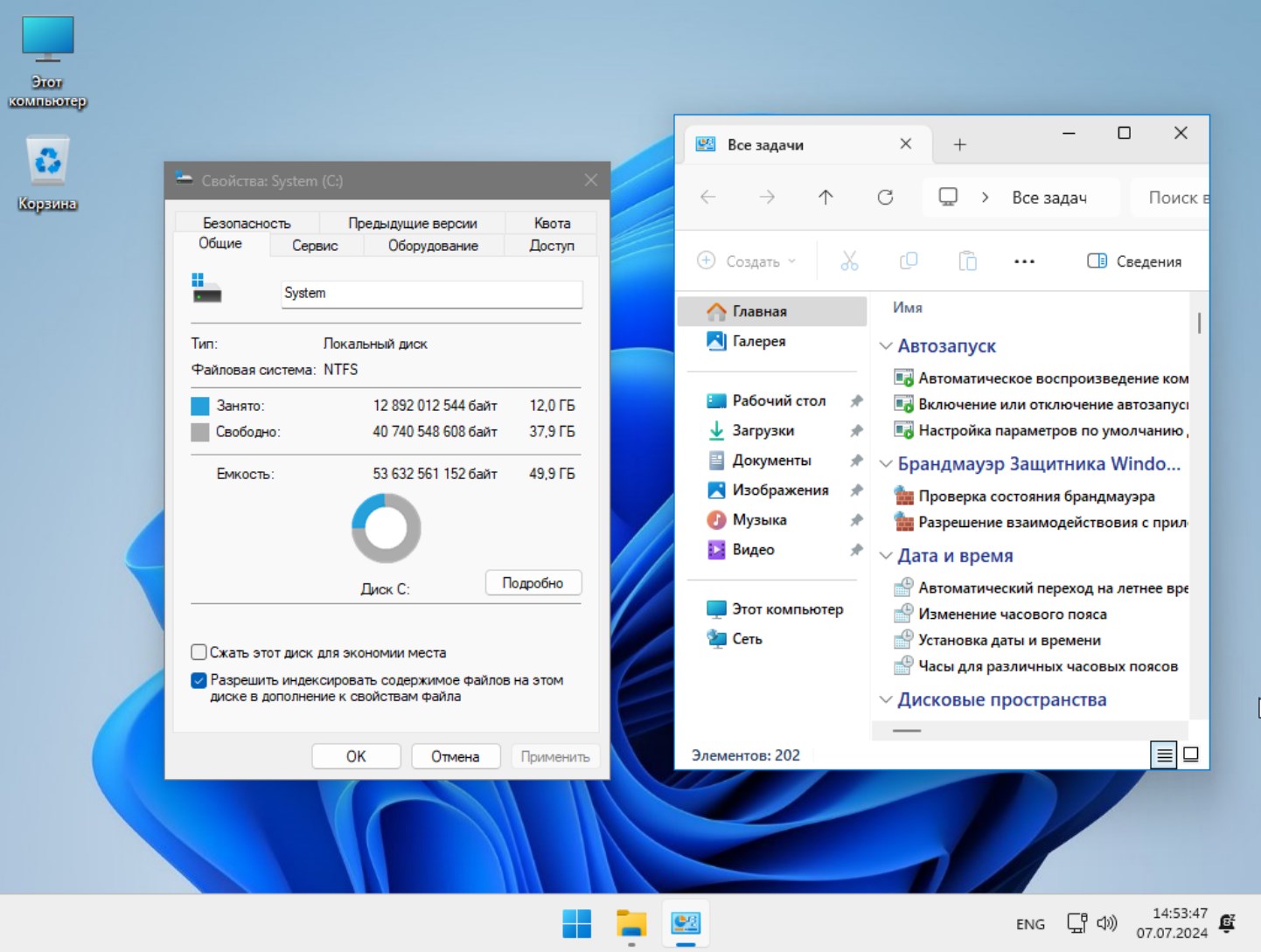This screenshot has height=952, width=1261.
Task: Click the Подробно button
Action: pos(533,583)
